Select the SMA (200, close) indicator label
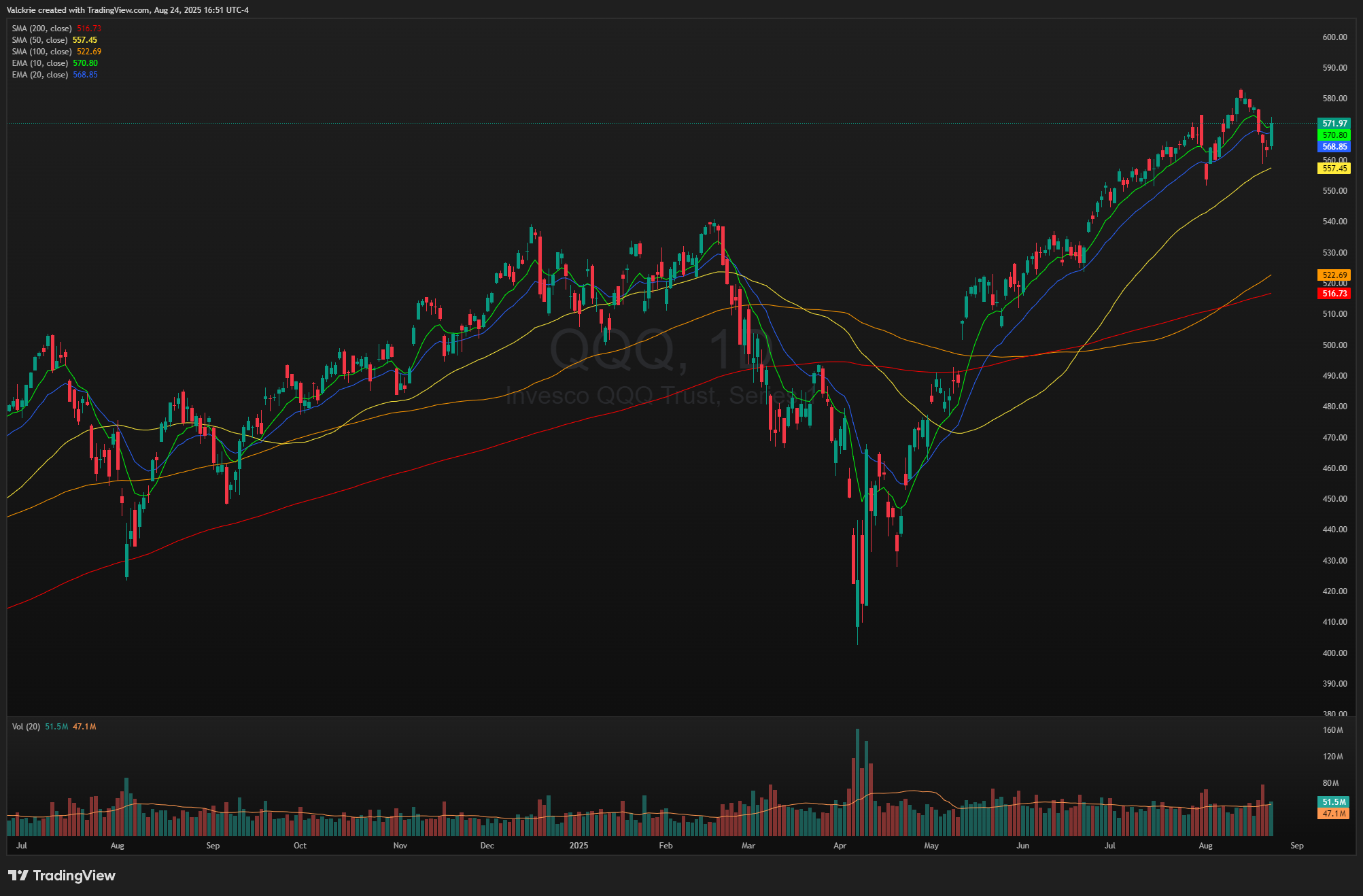The image size is (1363, 896). [x=41, y=29]
